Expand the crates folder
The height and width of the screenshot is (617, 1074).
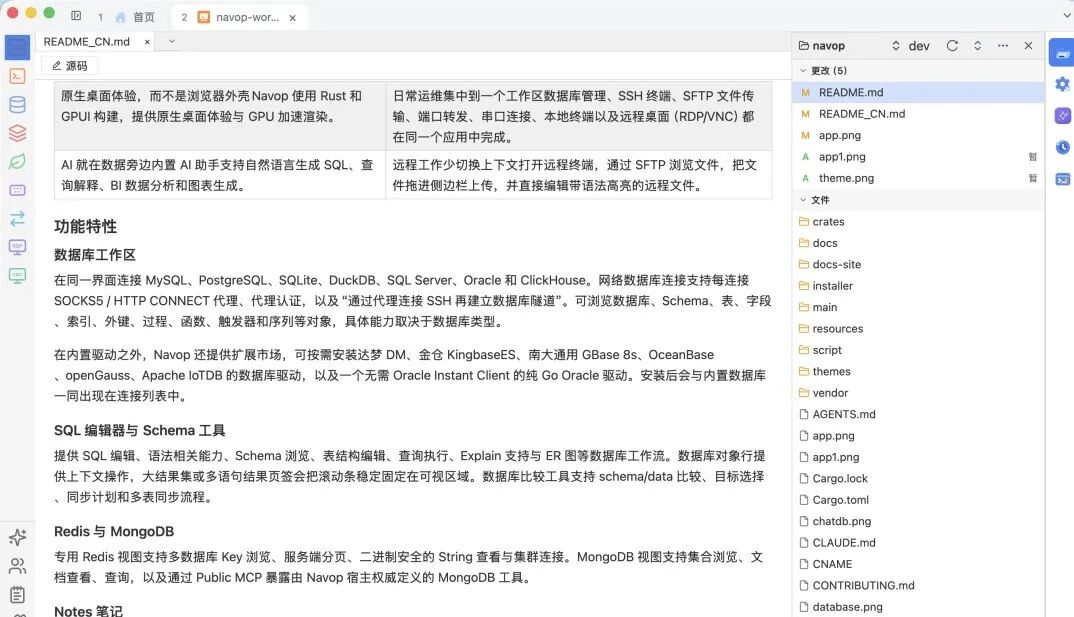[x=918, y=221]
